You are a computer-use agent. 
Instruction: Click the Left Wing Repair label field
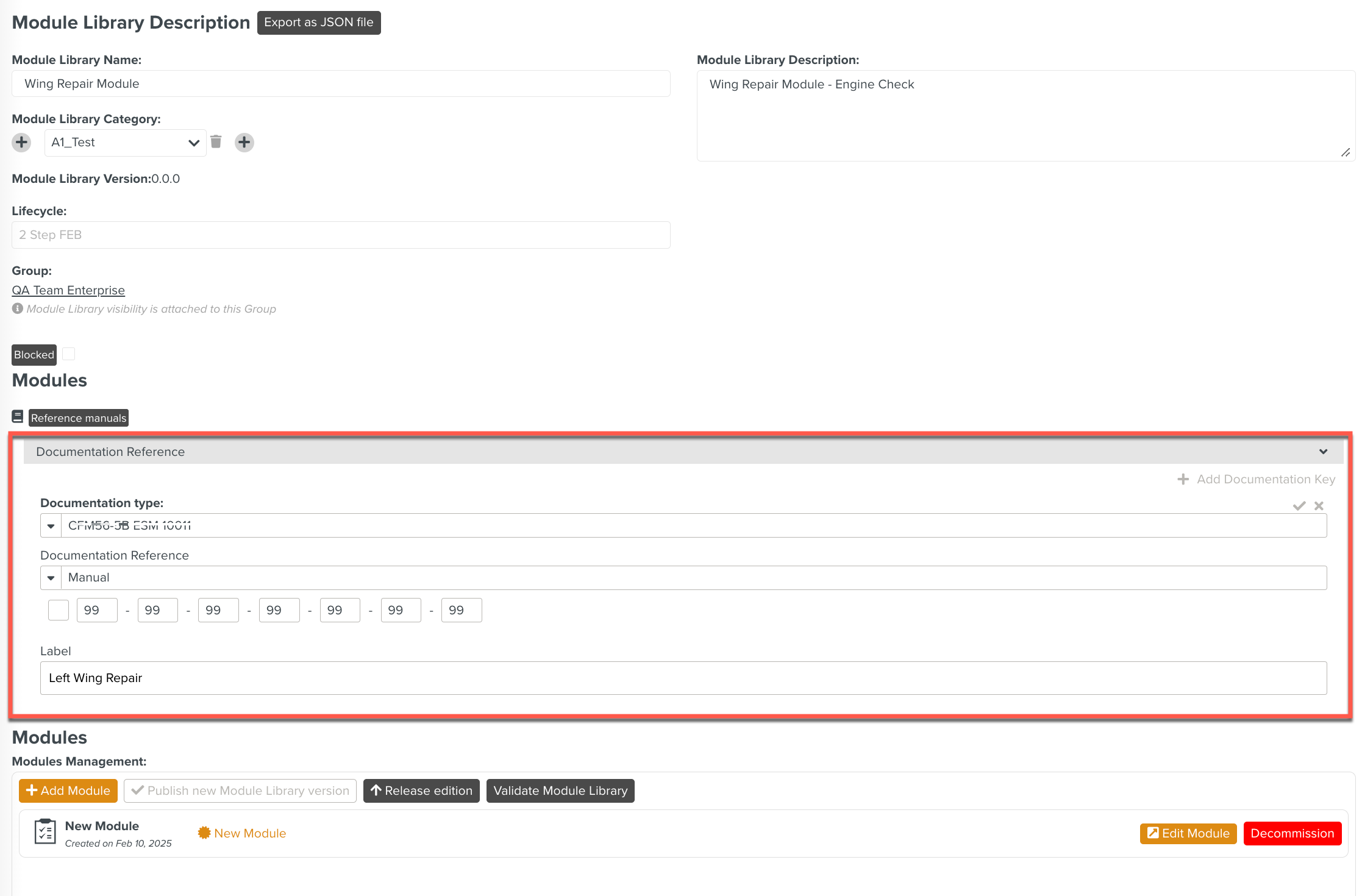click(x=683, y=678)
